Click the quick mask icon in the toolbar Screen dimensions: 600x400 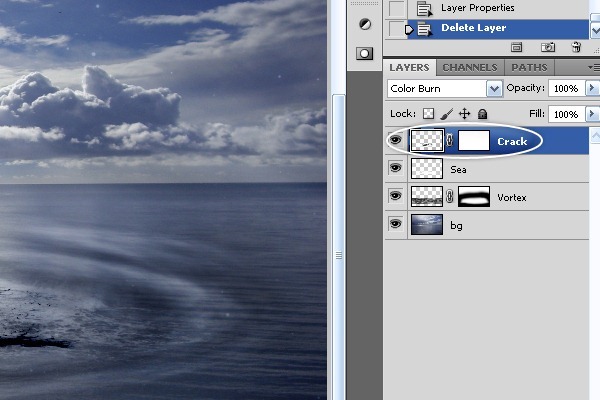(x=365, y=52)
